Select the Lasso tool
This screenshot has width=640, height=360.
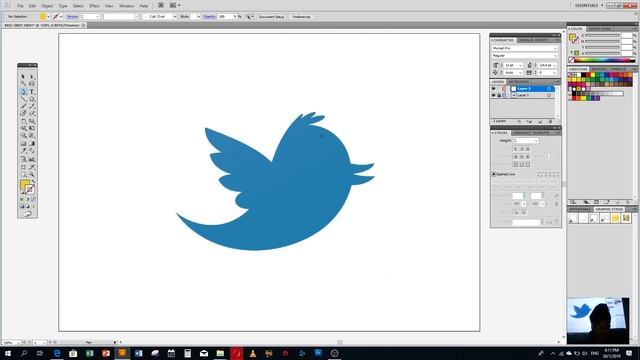32,84
